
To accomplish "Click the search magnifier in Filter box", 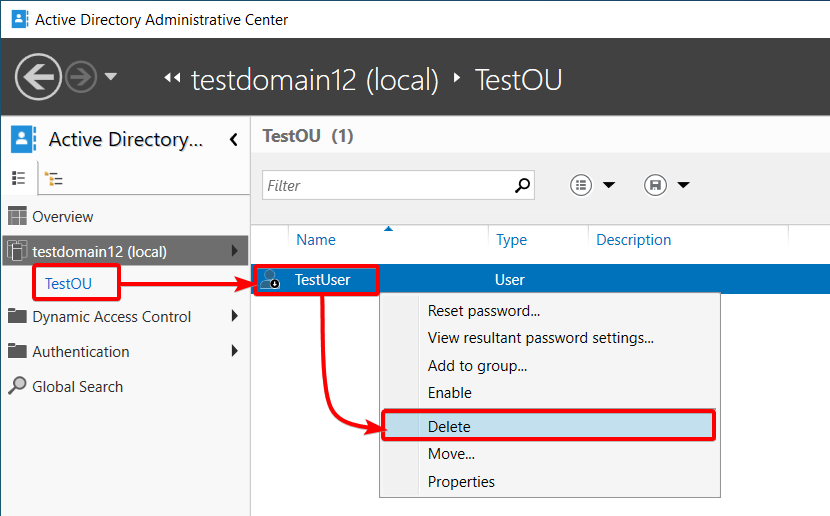I will tap(522, 185).
